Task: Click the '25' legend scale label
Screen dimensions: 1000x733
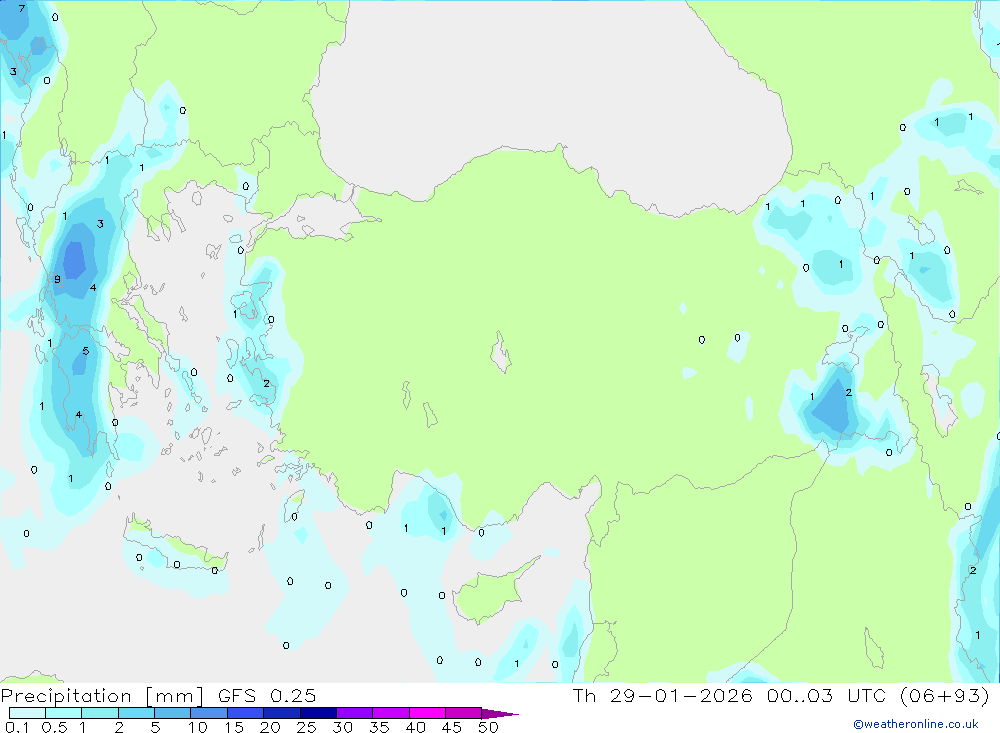Action: [x=306, y=727]
